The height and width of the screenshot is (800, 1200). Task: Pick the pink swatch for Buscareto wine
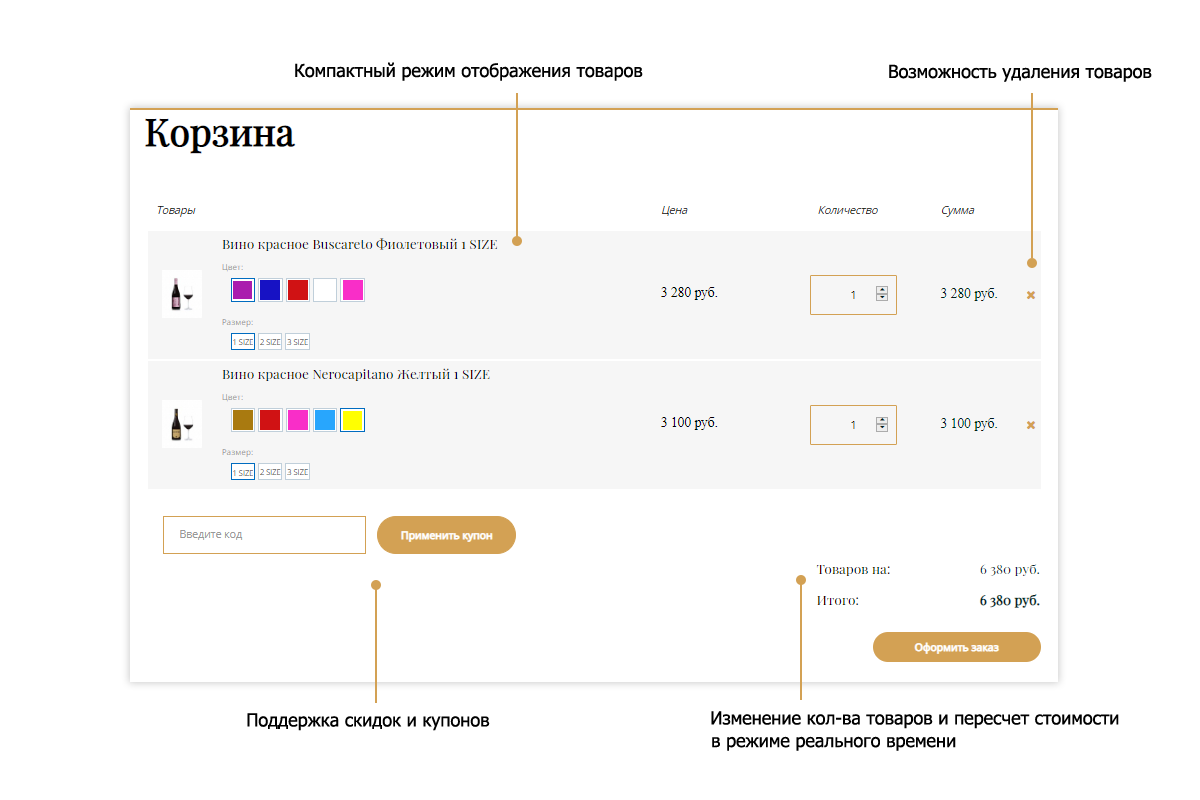point(352,290)
